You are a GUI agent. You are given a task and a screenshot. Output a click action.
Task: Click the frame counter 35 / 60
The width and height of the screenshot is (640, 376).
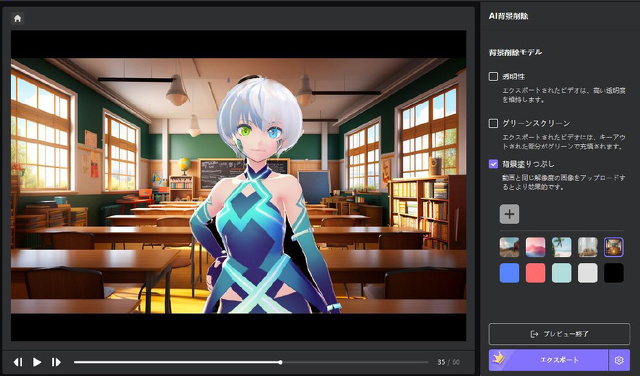pos(448,362)
